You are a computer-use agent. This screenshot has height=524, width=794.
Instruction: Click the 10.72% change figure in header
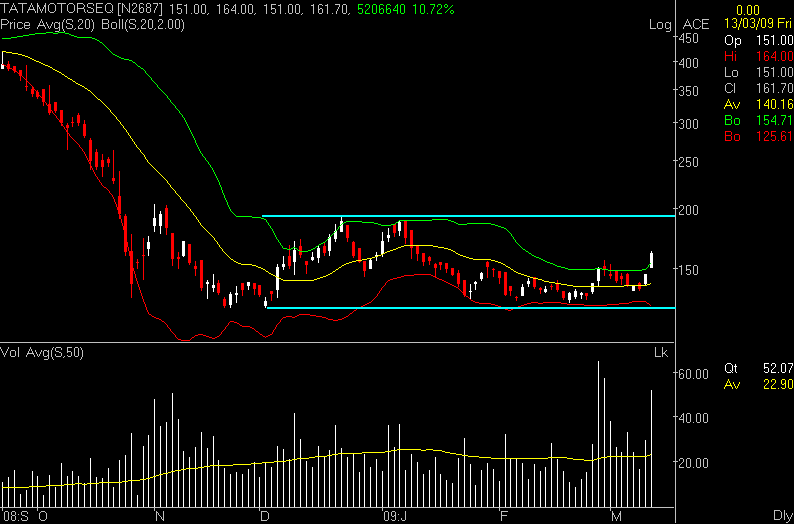431,9
